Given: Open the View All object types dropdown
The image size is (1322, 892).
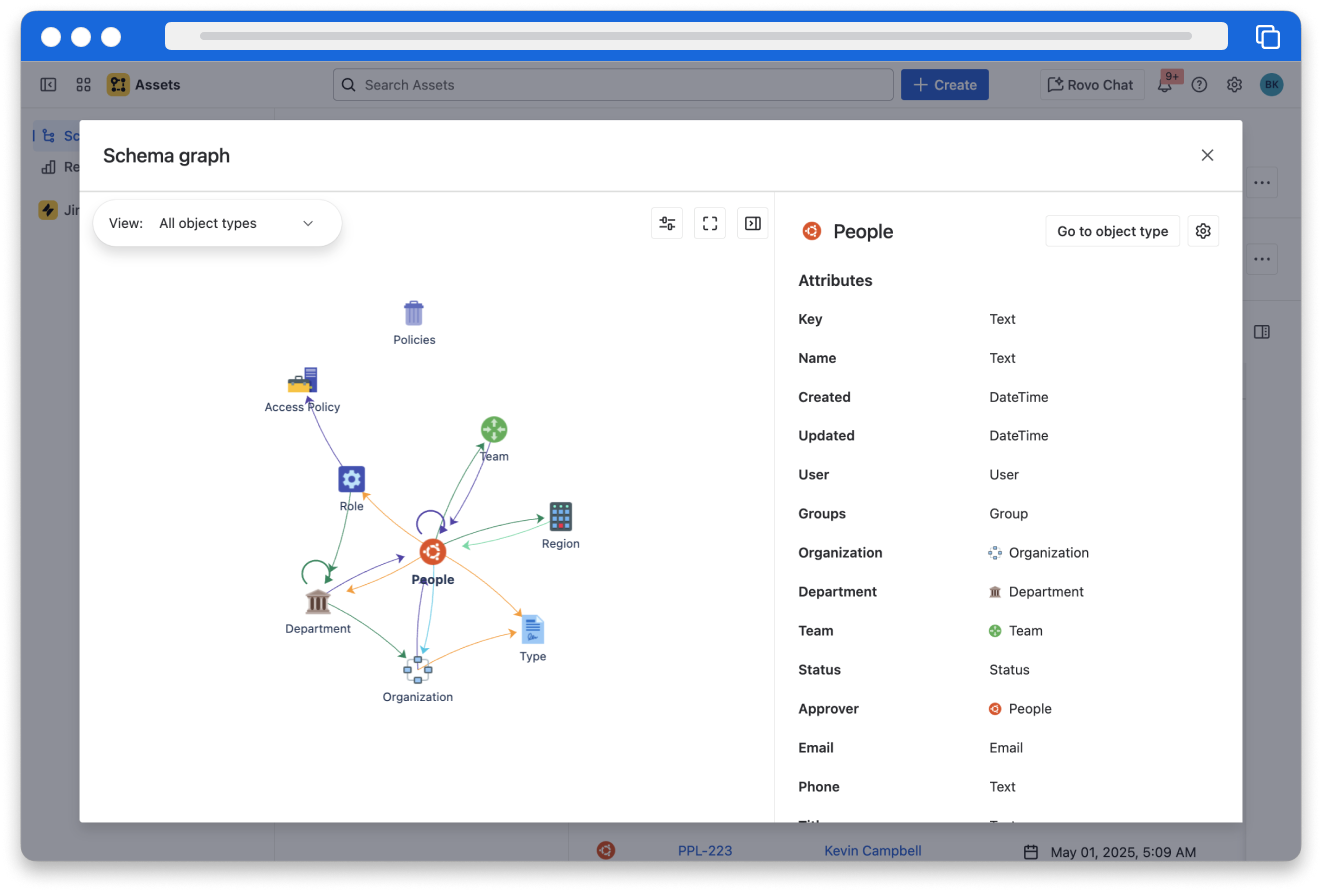Looking at the screenshot, I should click(x=217, y=223).
